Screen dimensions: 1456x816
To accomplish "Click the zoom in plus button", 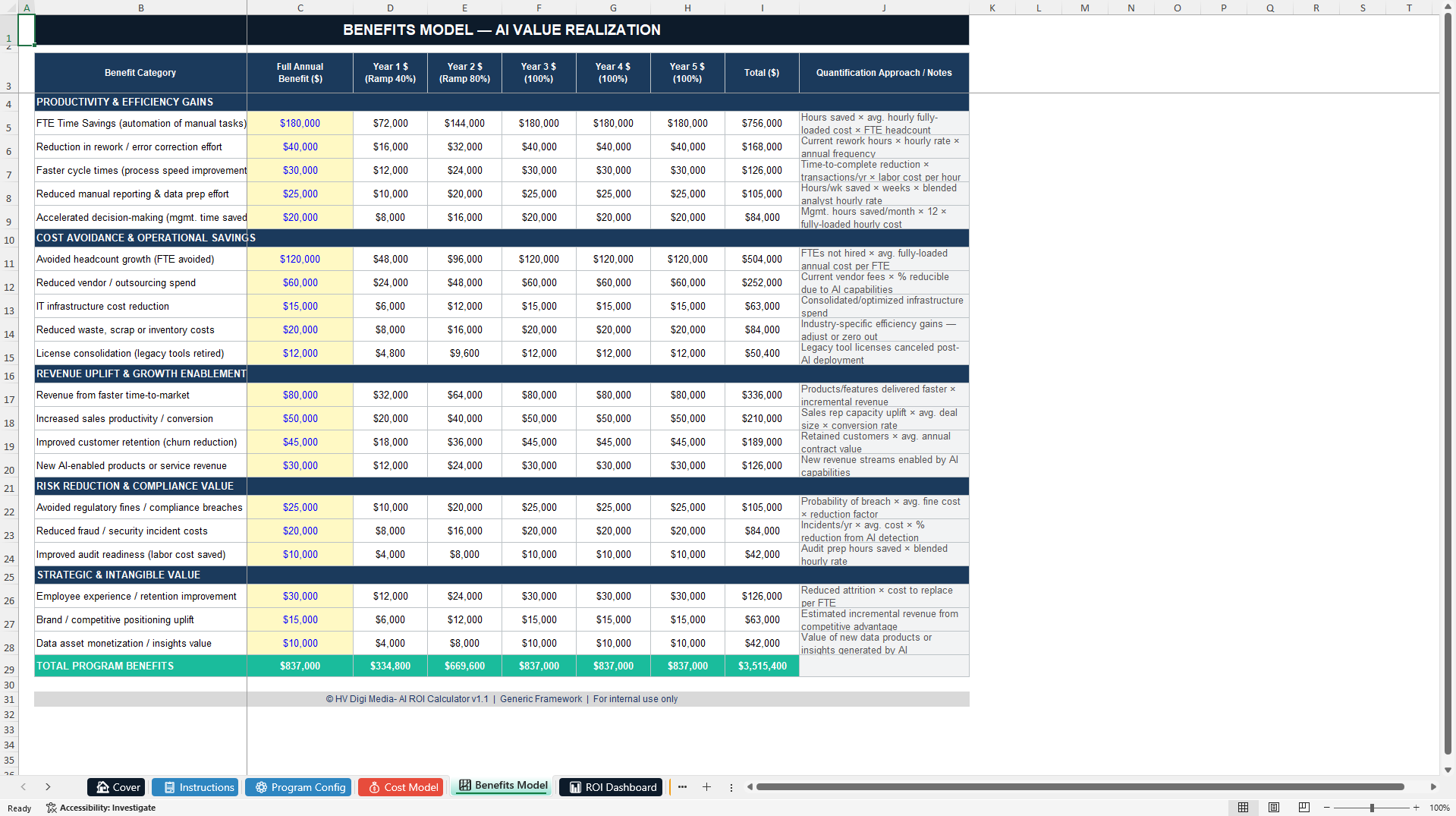I will point(1416,808).
